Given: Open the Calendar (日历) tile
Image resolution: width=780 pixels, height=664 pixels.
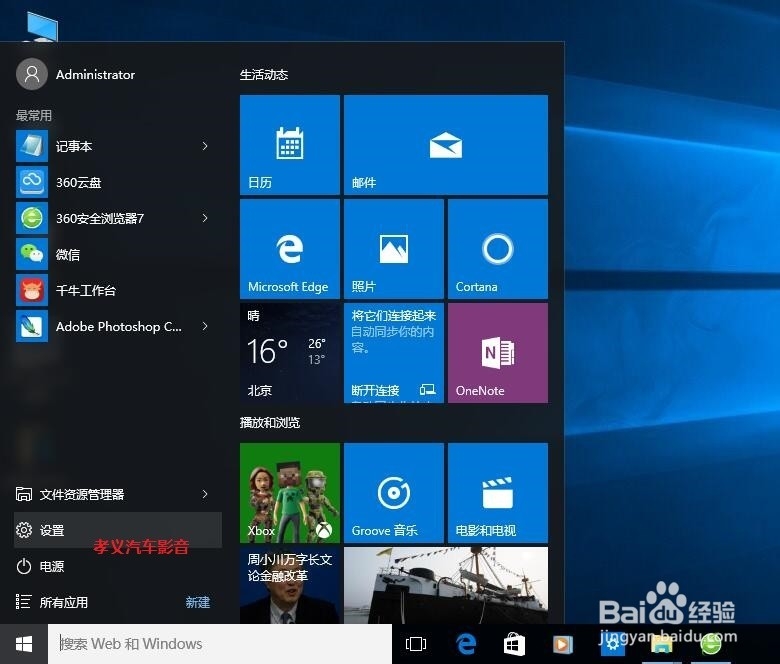Looking at the screenshot, I should [x=290, y=145].
